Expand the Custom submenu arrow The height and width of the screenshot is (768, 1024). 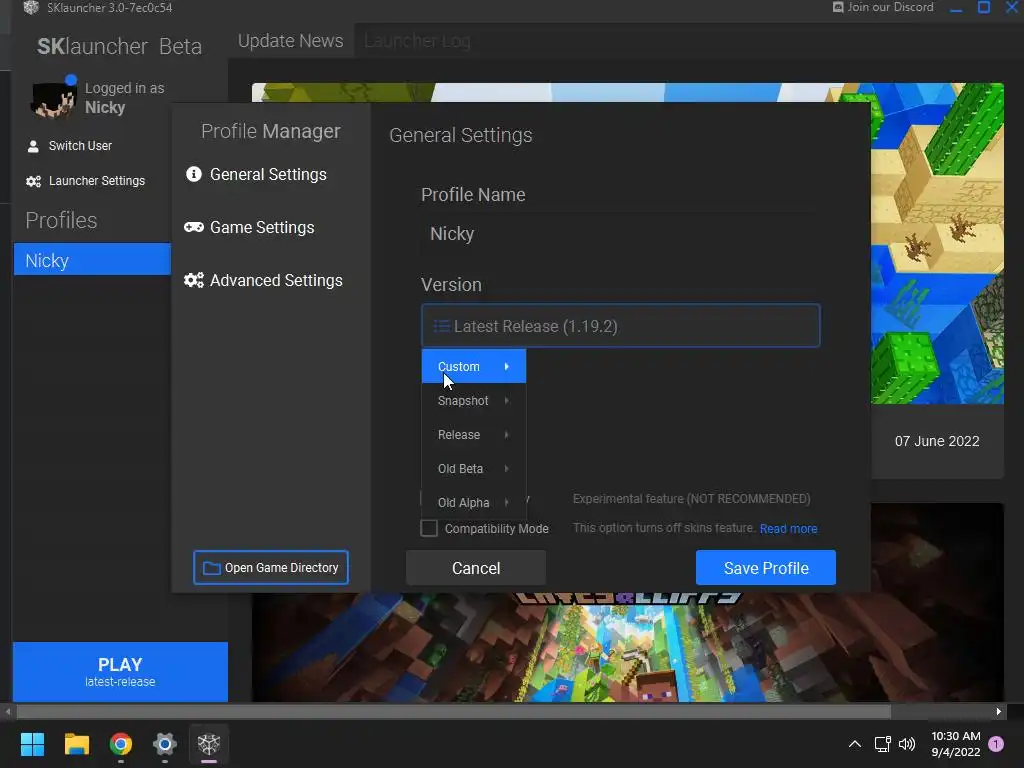pyautogui.click(x=507, y=366)
